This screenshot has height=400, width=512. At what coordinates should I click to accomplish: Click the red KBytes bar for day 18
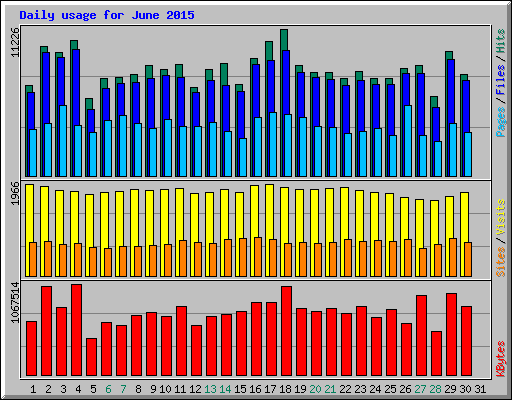tap(286, 331)
